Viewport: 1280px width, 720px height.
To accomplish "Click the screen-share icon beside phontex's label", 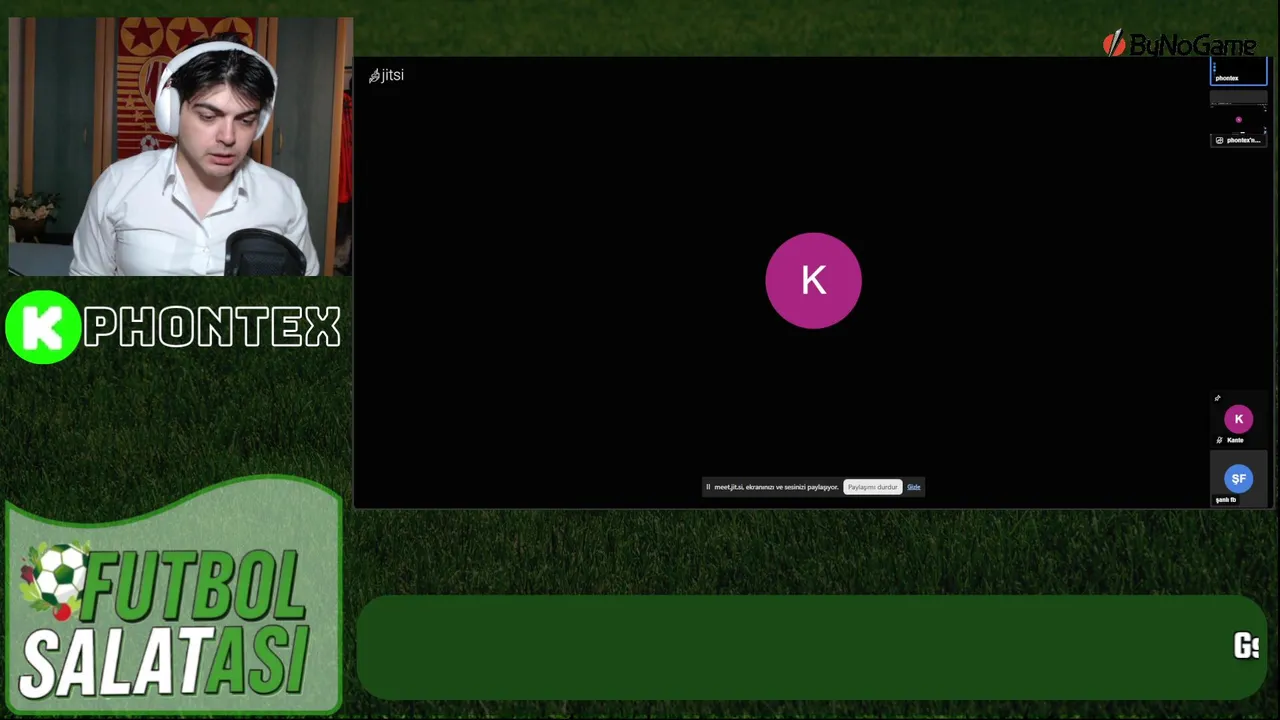I will [x=1219, y=140].
